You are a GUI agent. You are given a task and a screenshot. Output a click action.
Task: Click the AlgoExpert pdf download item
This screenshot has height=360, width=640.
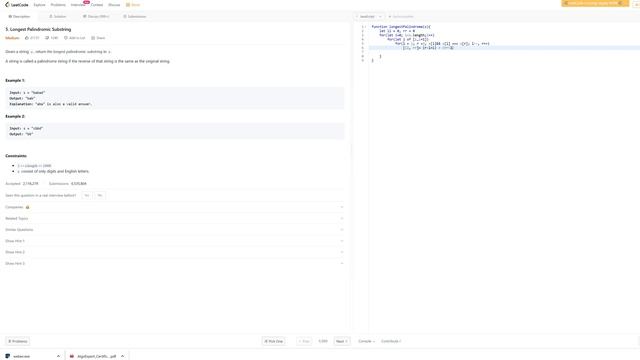[96, 356]
